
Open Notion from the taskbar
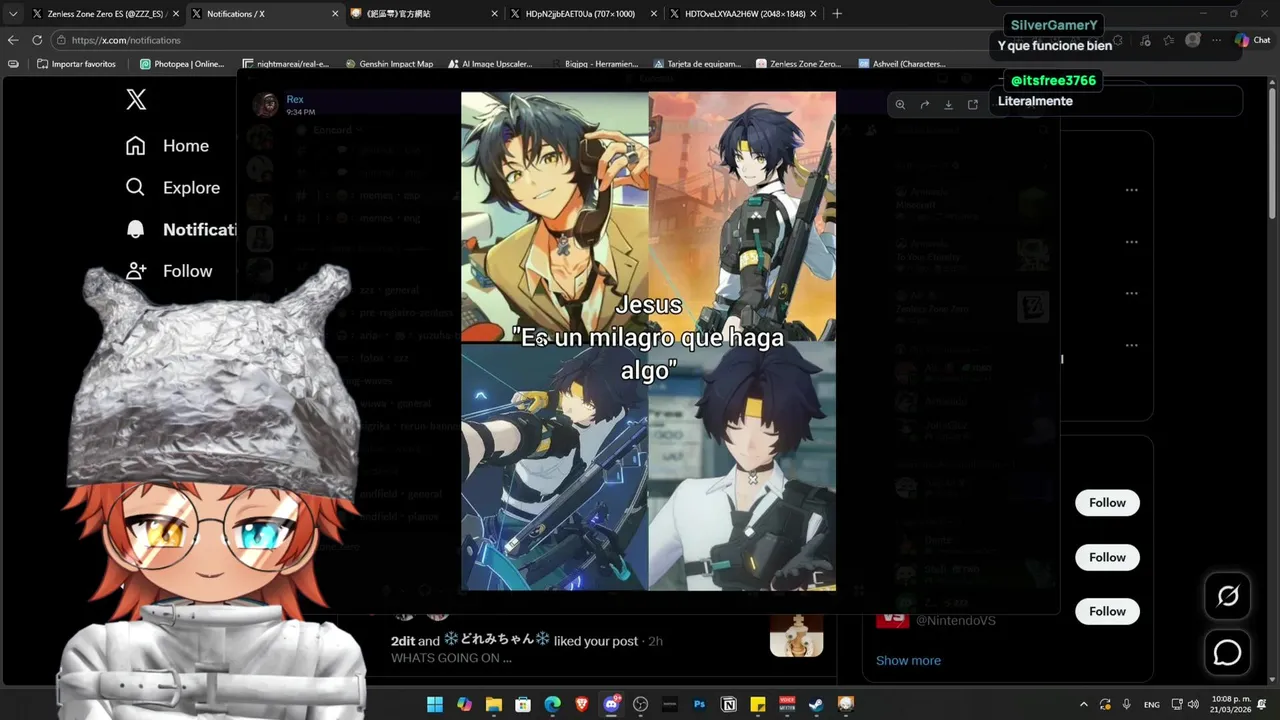pyautogui.click(x=729, y=704)
